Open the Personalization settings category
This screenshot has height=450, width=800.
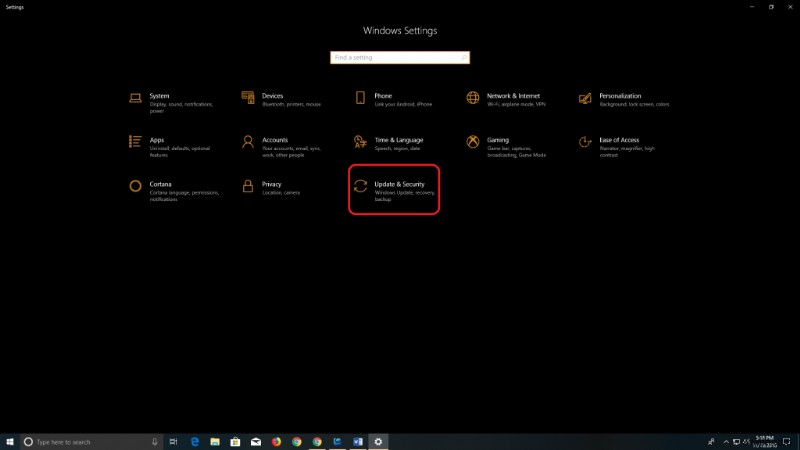(x=623, y=99)
